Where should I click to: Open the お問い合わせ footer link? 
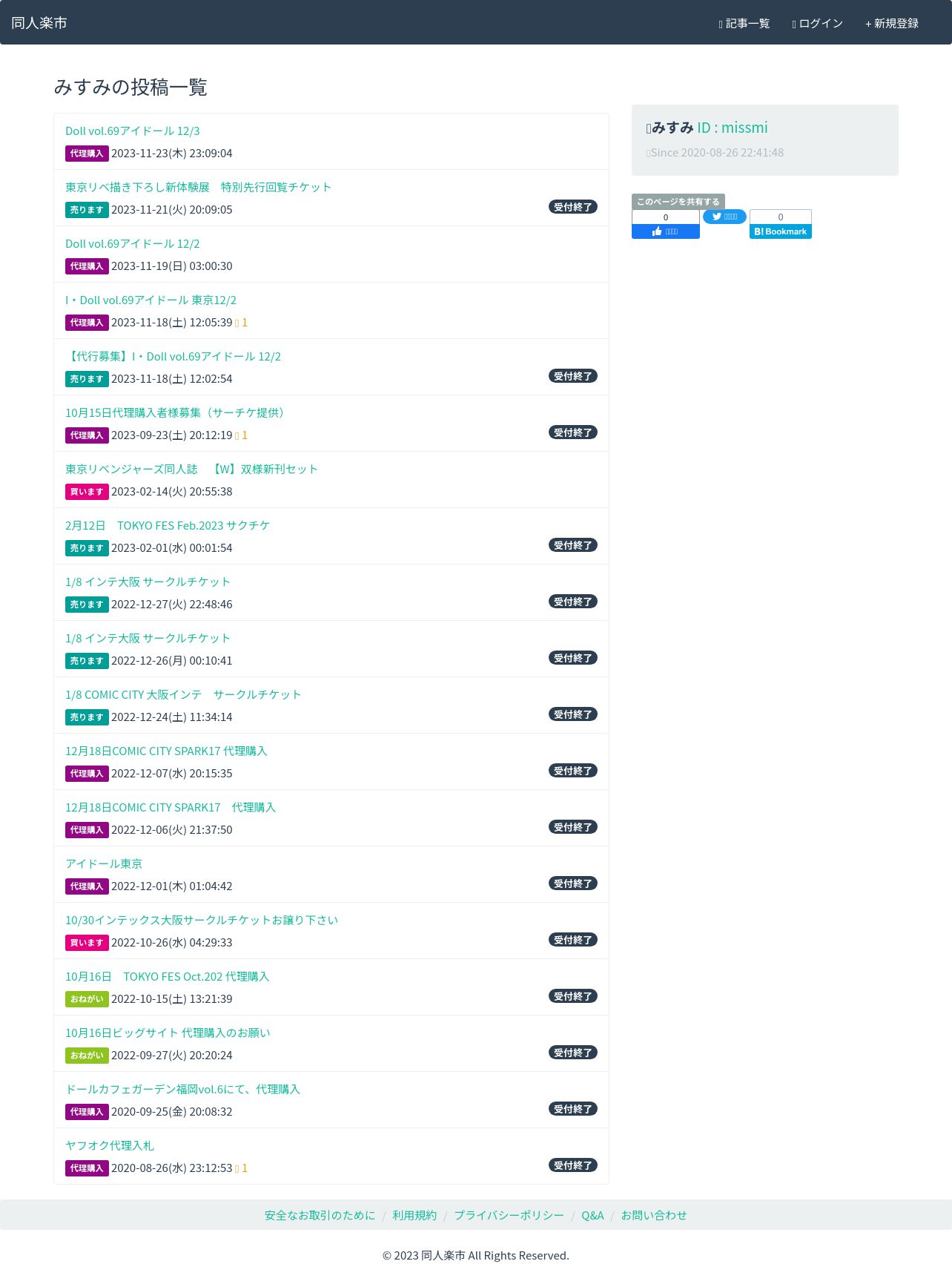tap(654, 1215)
